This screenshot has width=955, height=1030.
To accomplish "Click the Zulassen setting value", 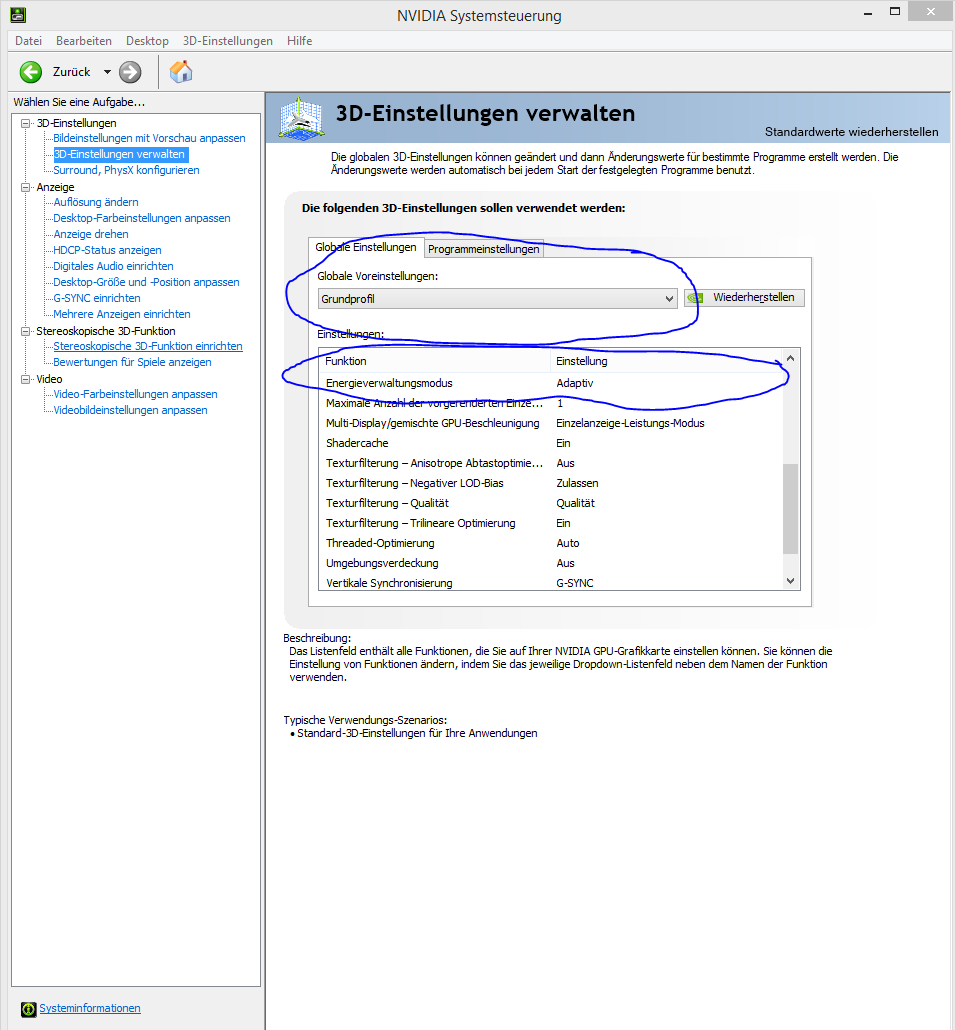I will tap(577, 483).
